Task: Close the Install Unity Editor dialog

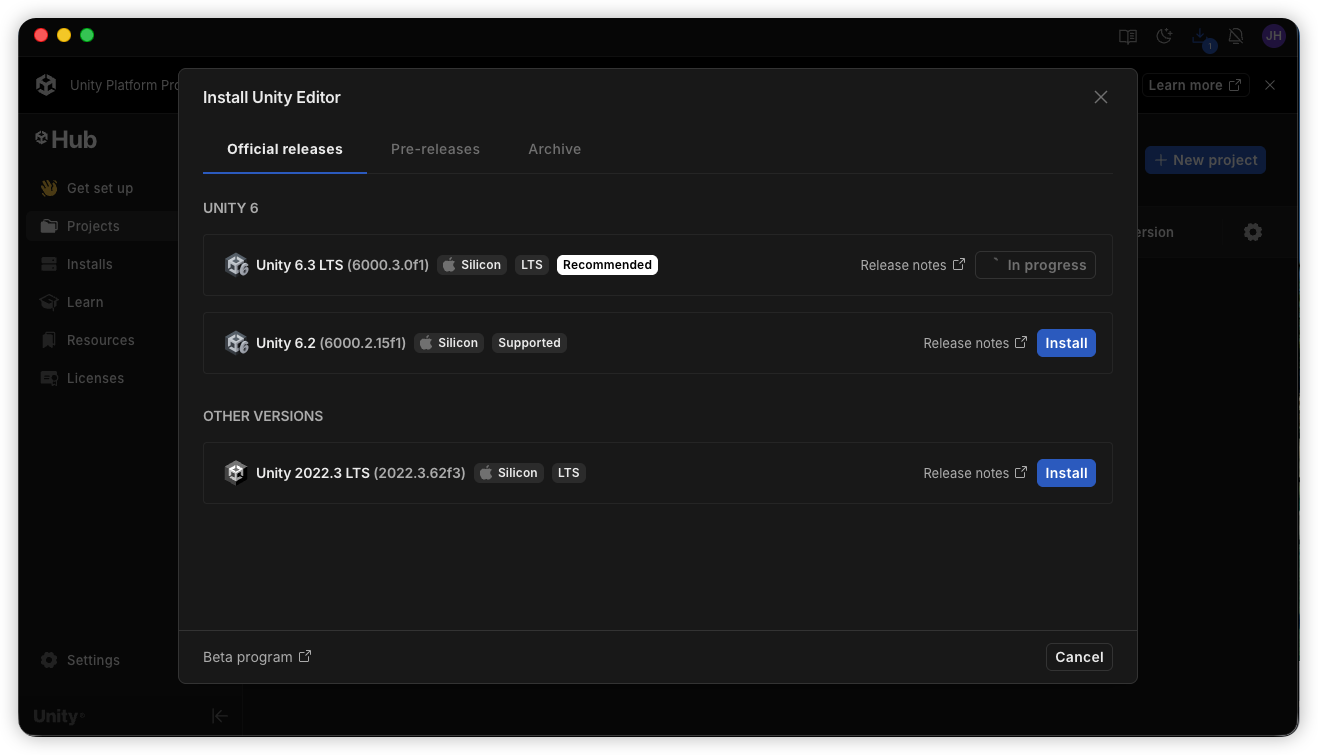Action: tap(1101, 97)
